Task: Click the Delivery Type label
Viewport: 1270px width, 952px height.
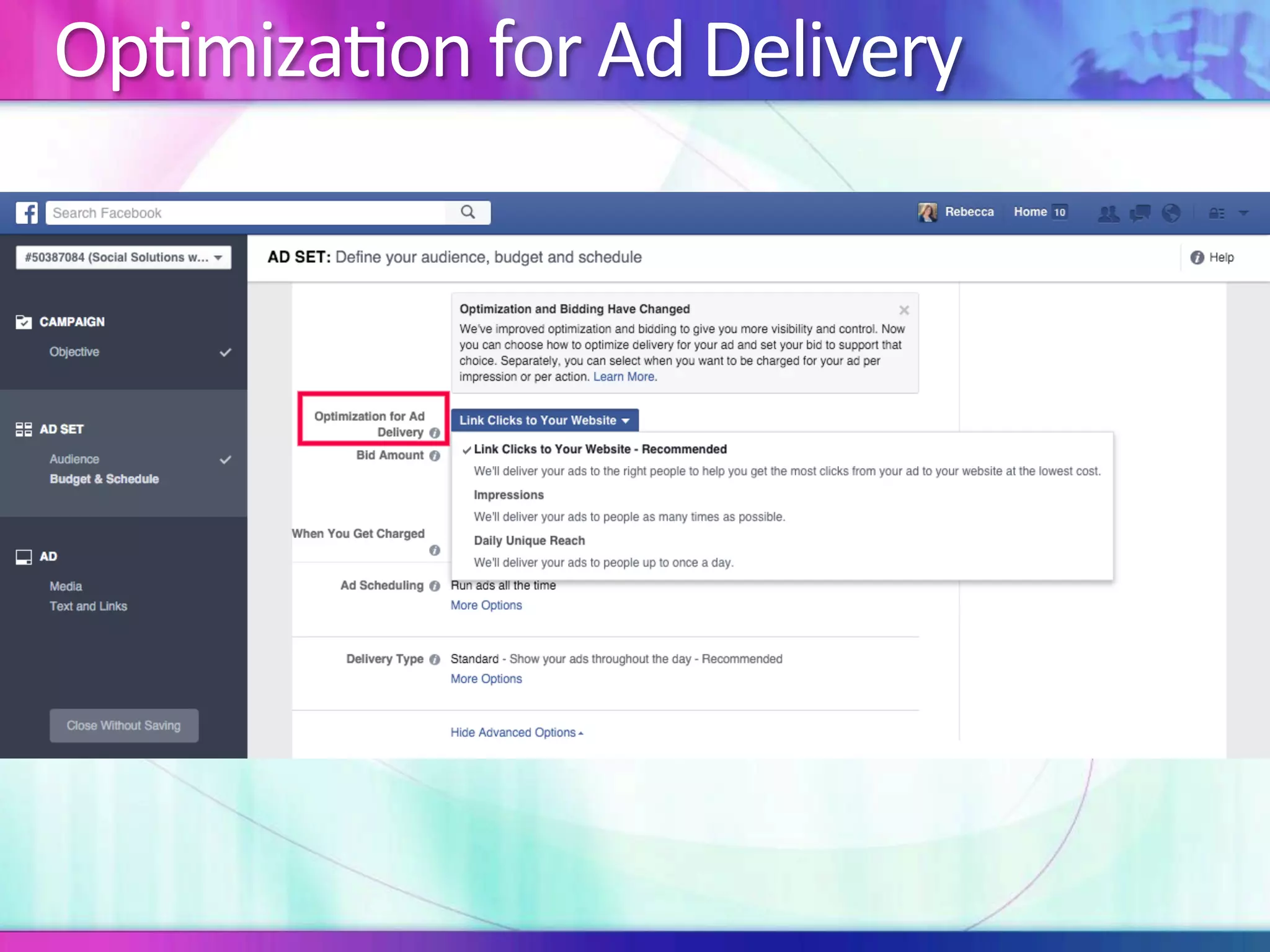Action: [385, 659]
